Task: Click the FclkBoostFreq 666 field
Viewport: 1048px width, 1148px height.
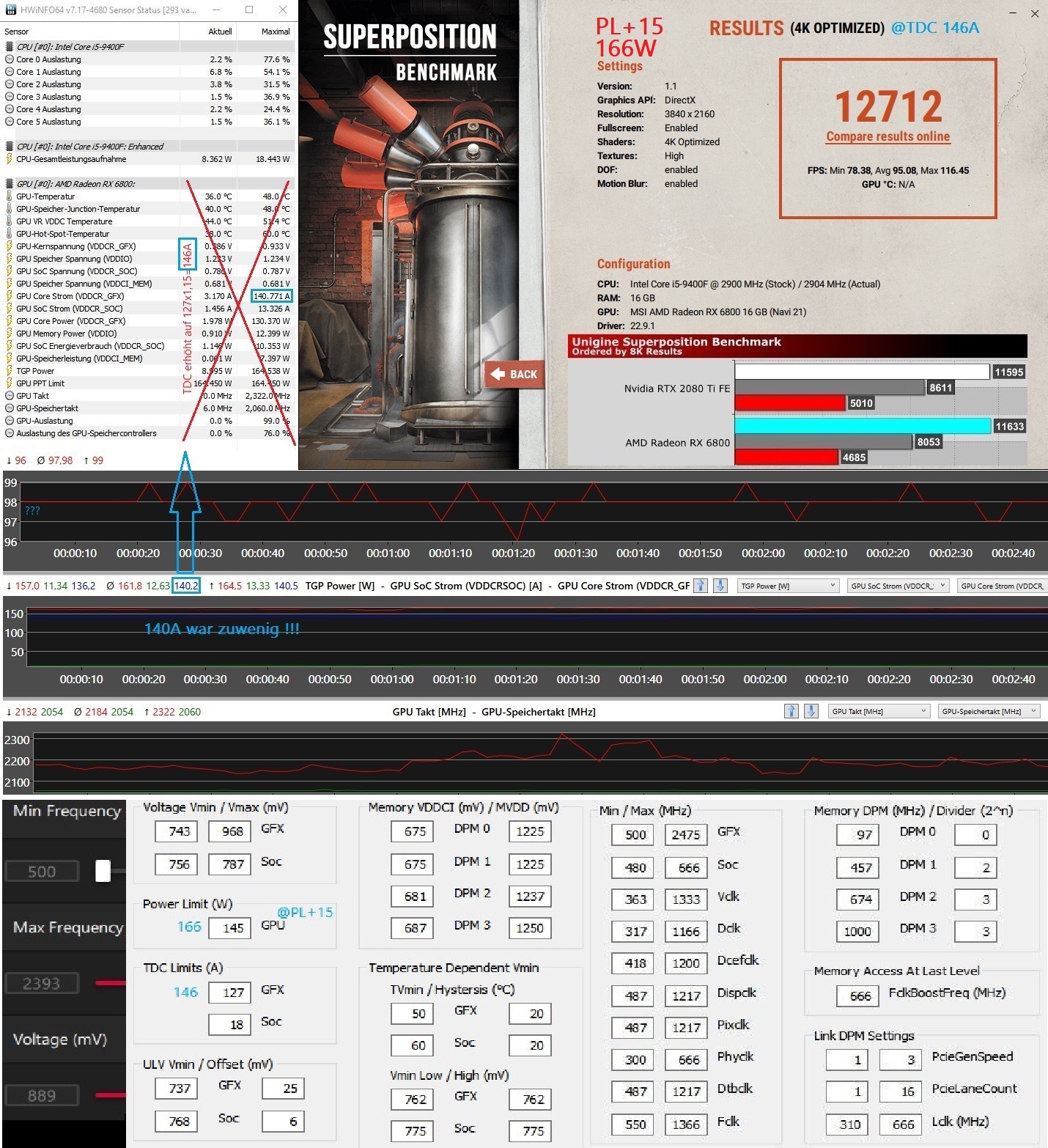Action: pos(857,996)
